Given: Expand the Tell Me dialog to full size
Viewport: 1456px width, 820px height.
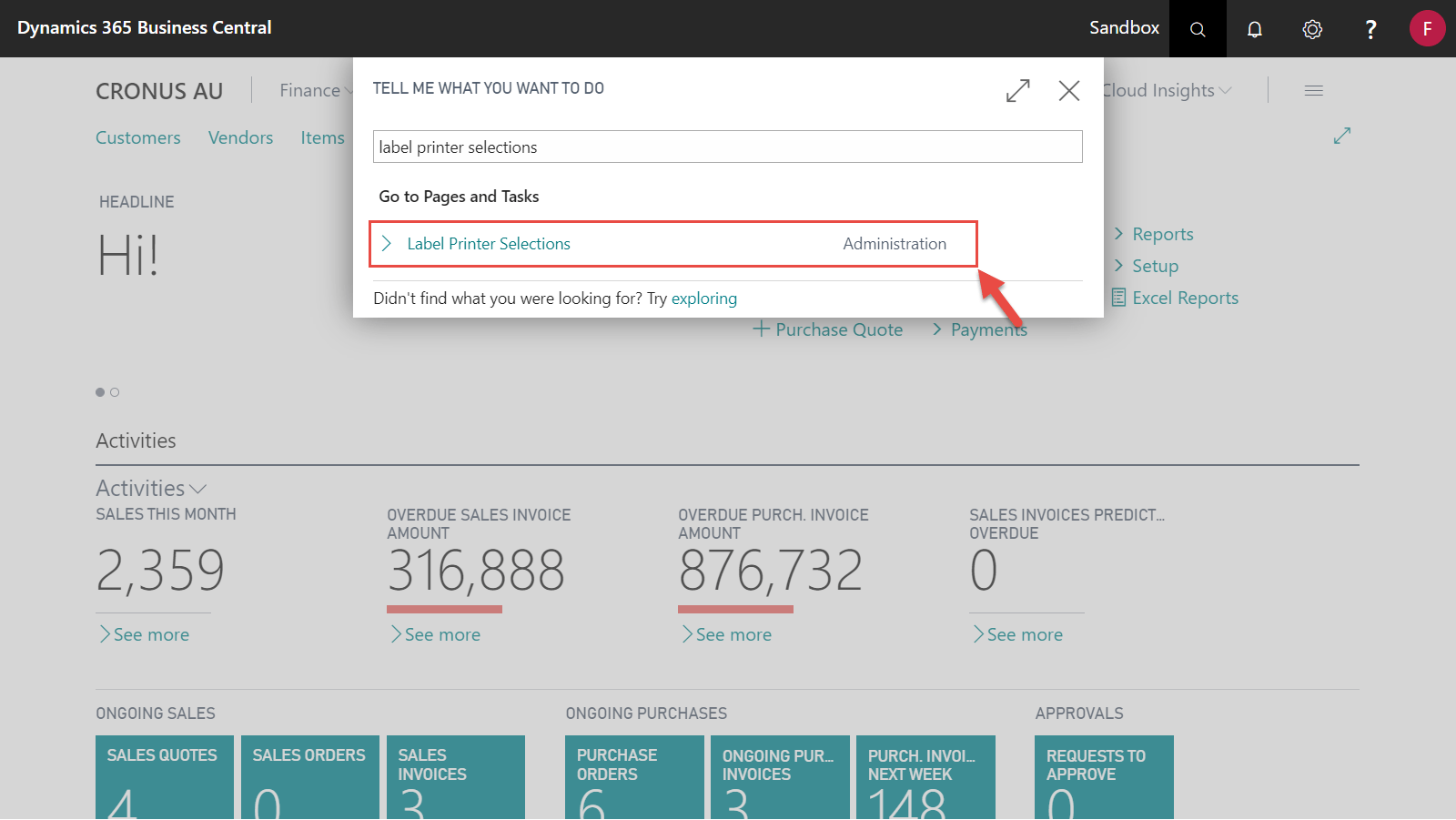Looking at the screenshot, I should point(1018,90).
